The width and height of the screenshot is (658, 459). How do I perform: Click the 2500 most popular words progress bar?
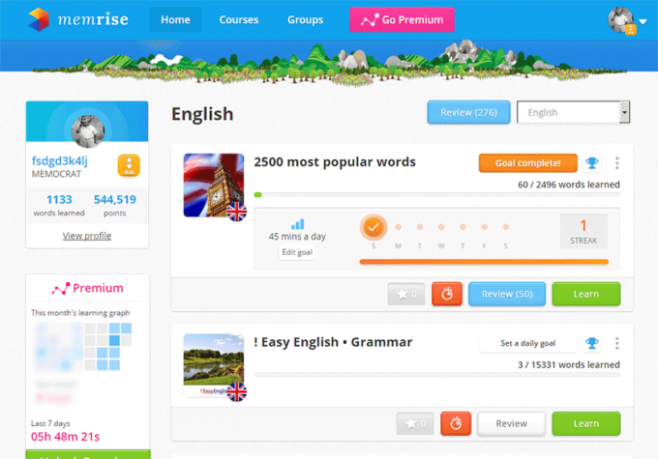(436, 195)
